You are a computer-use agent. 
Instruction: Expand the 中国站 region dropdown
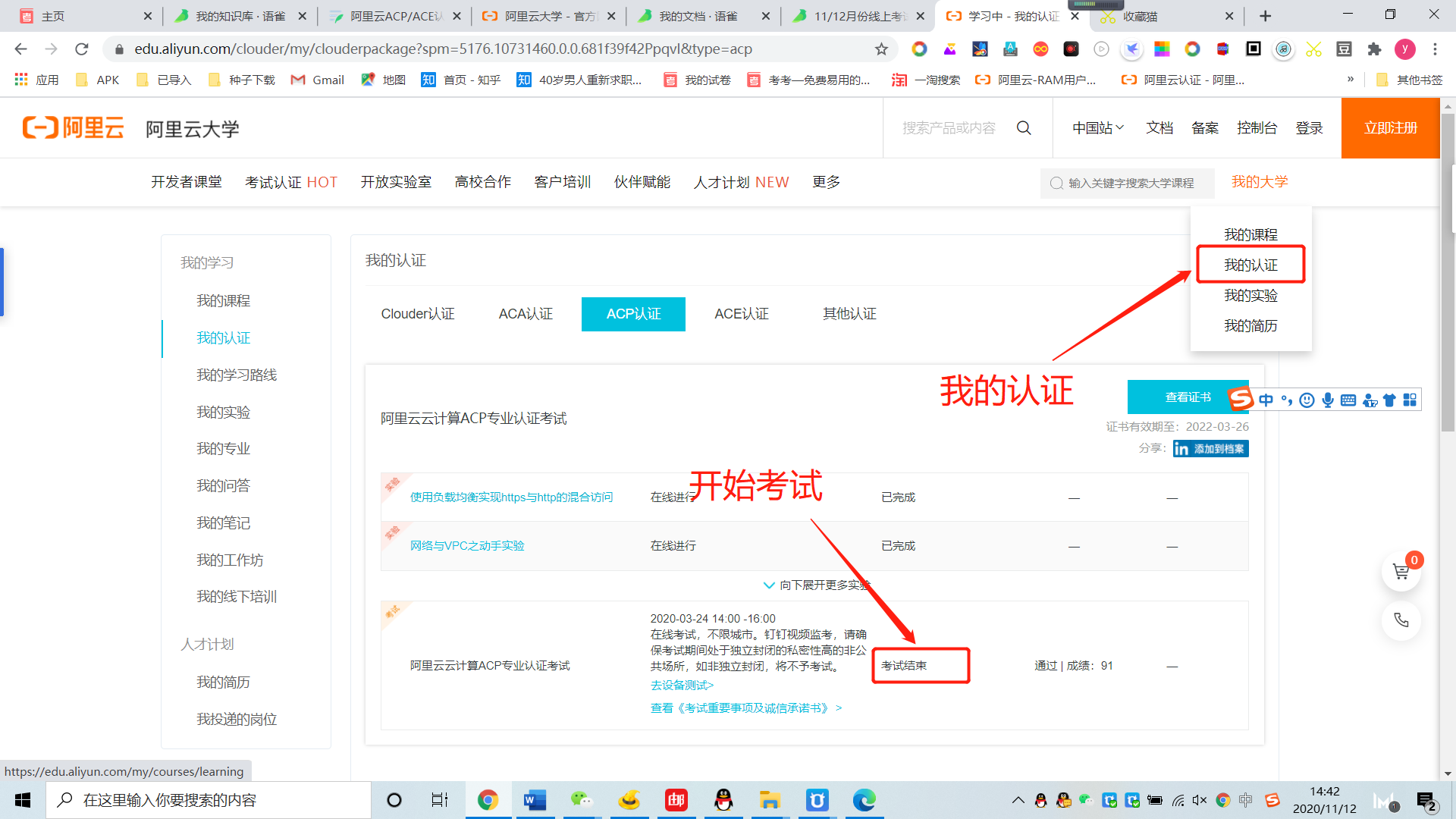[x=1097, y=128]
